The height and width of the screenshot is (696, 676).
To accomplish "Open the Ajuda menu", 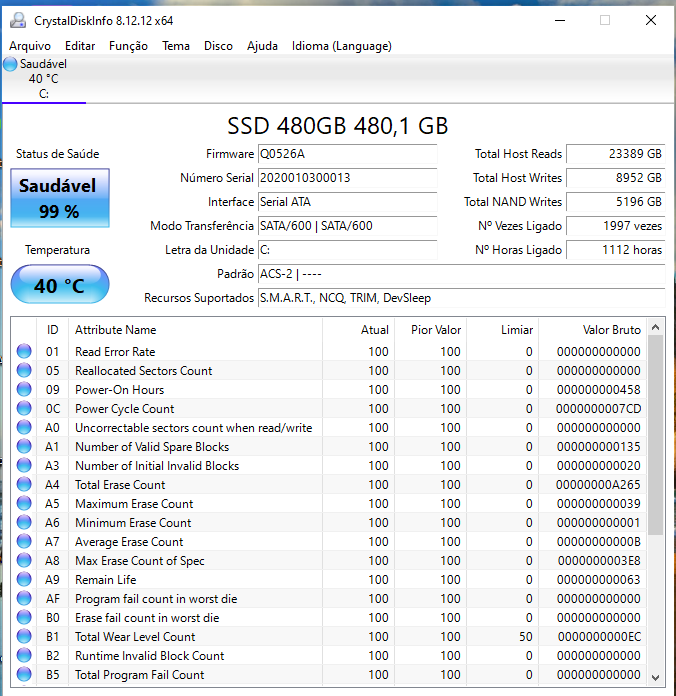I will 262,46.
